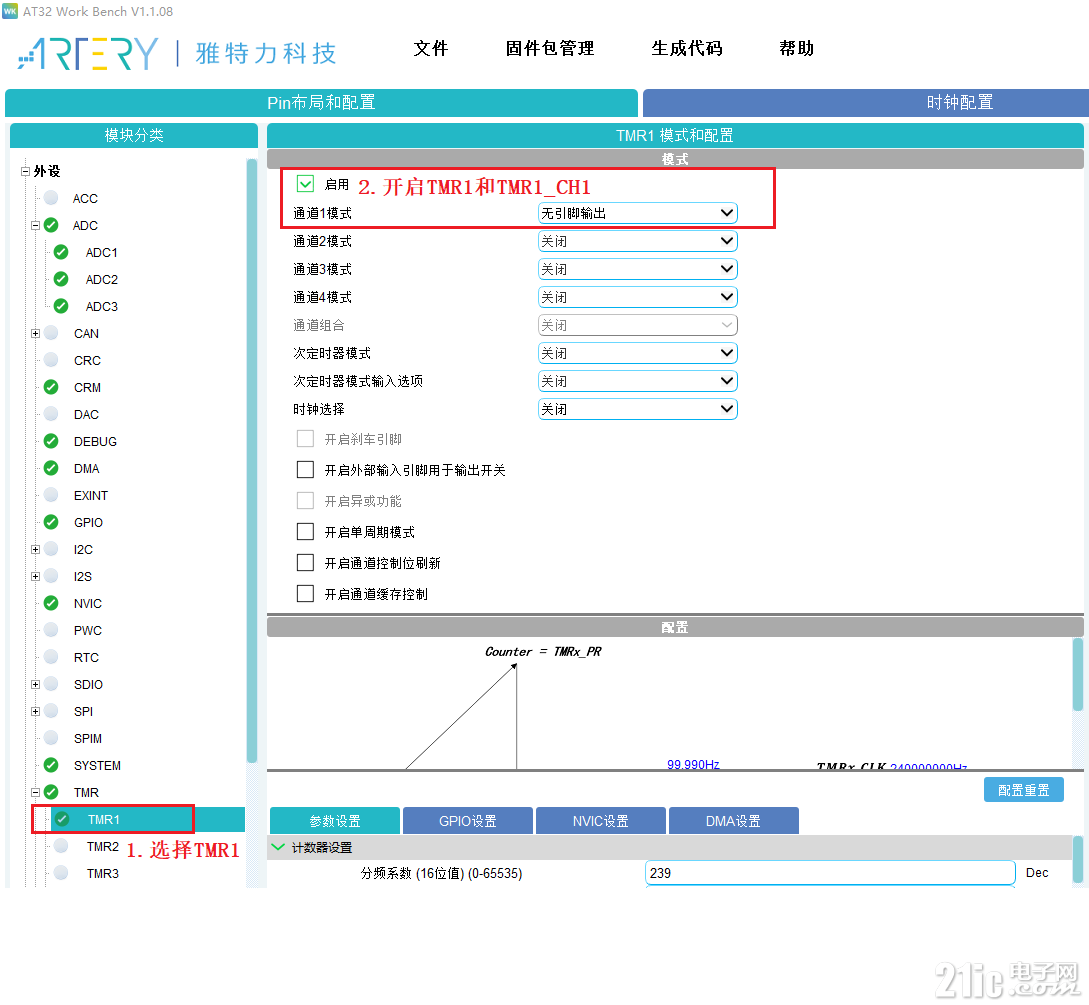Select the 参数设置 tab

tap(335, 821)
